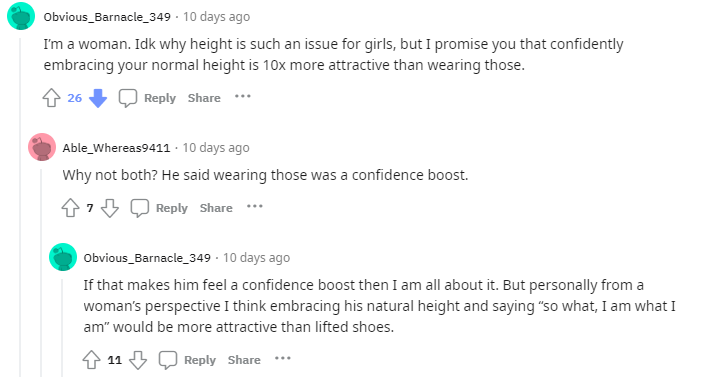Share the 11-point comment
Screen dimensions: 723x377
tap(244, 360)
